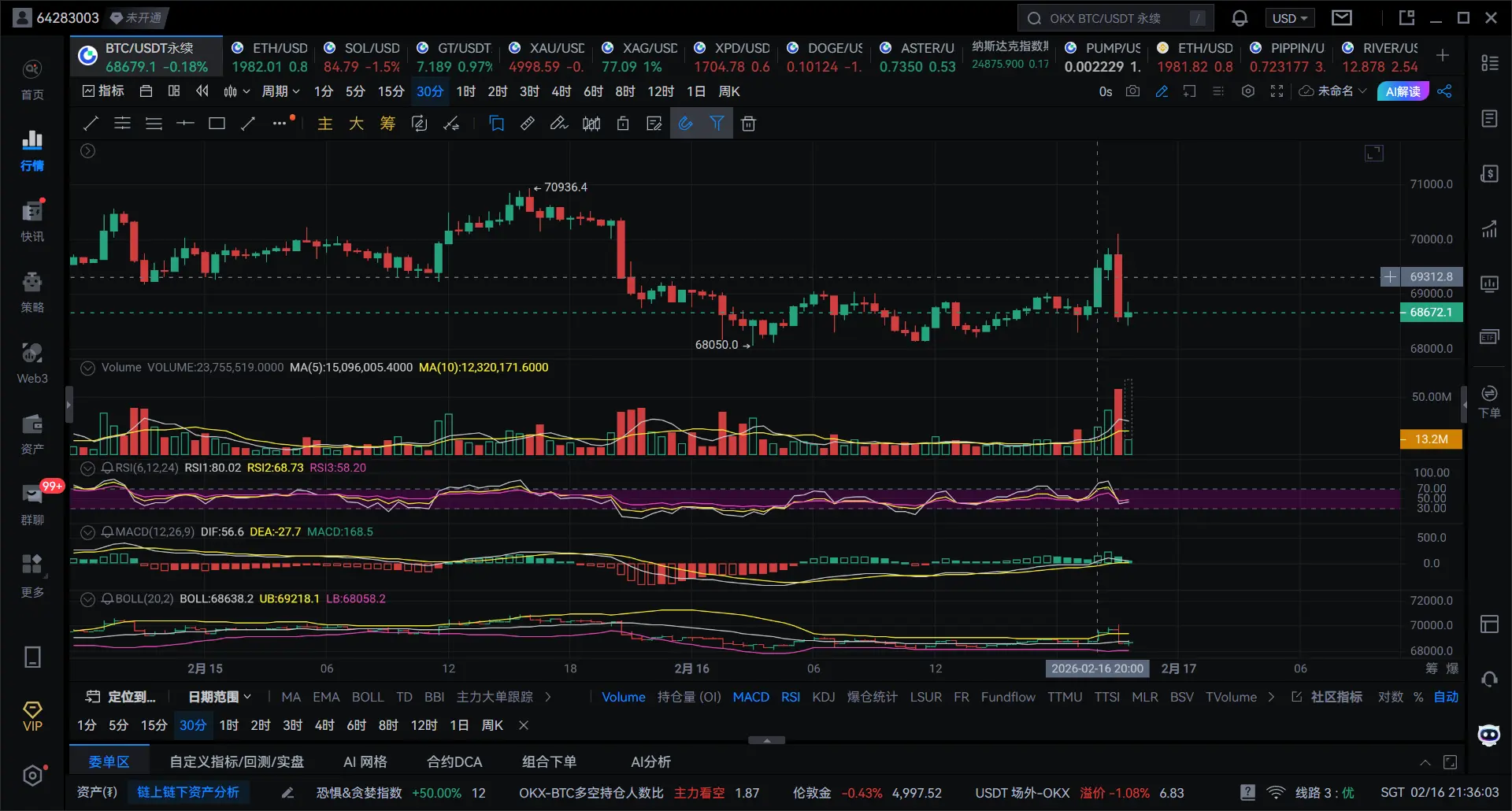The image size is (1512, 811).
Task: Select the rectangle drawing tool
Action: (x=217, y=123)
